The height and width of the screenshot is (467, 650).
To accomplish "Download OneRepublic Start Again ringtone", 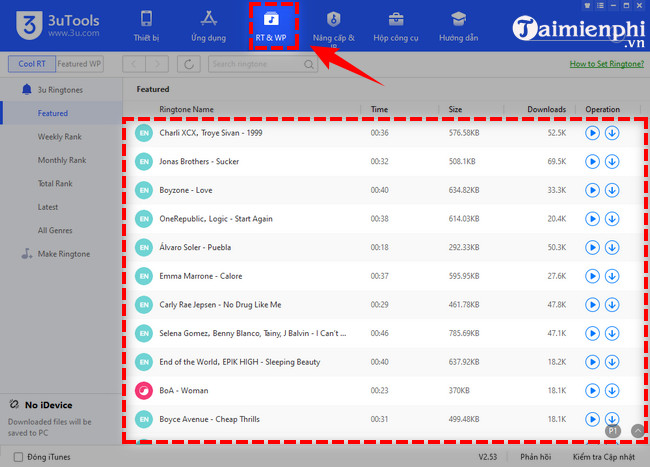I will pos(612,219).
